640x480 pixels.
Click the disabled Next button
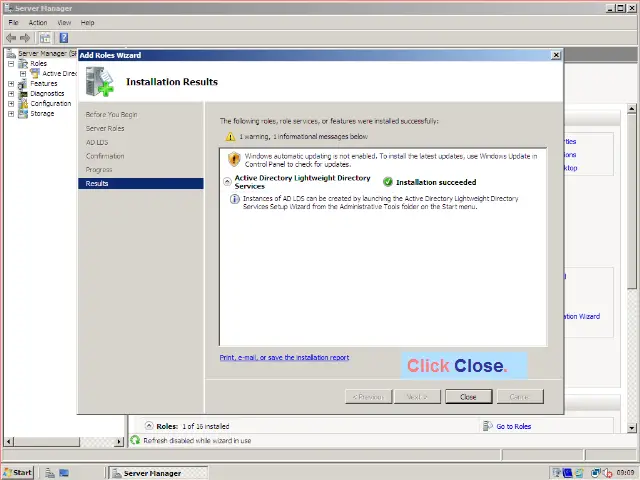[x=417, y=397]
